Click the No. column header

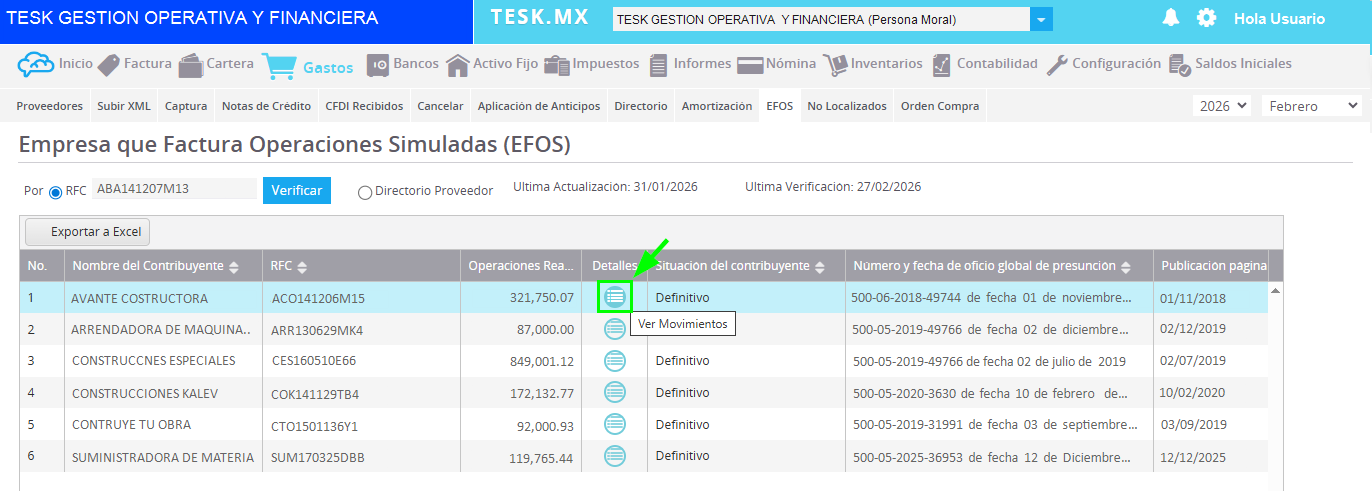coord(41,266)
